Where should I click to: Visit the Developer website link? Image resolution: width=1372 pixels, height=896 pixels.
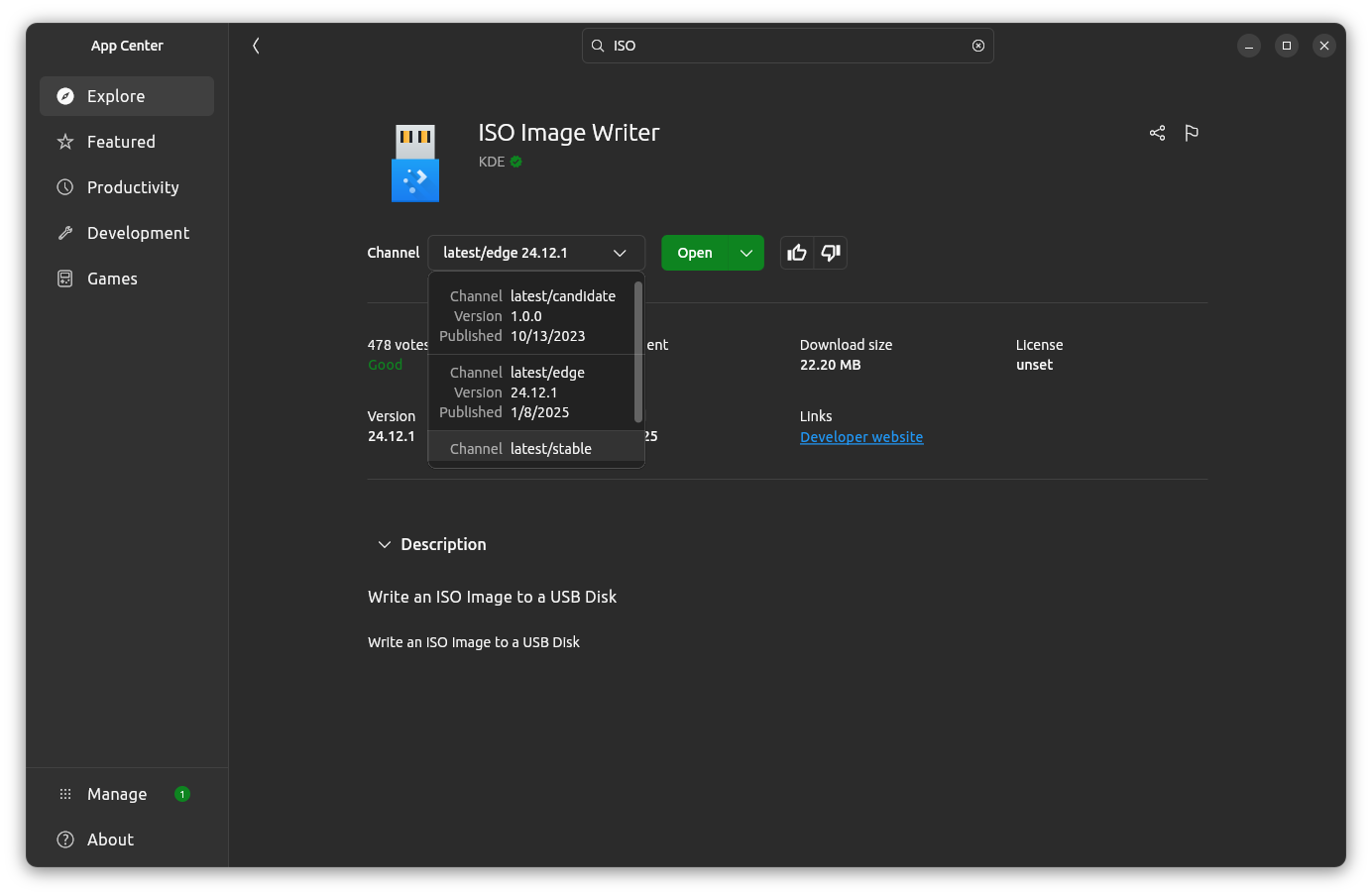click(x=861, y=437)
